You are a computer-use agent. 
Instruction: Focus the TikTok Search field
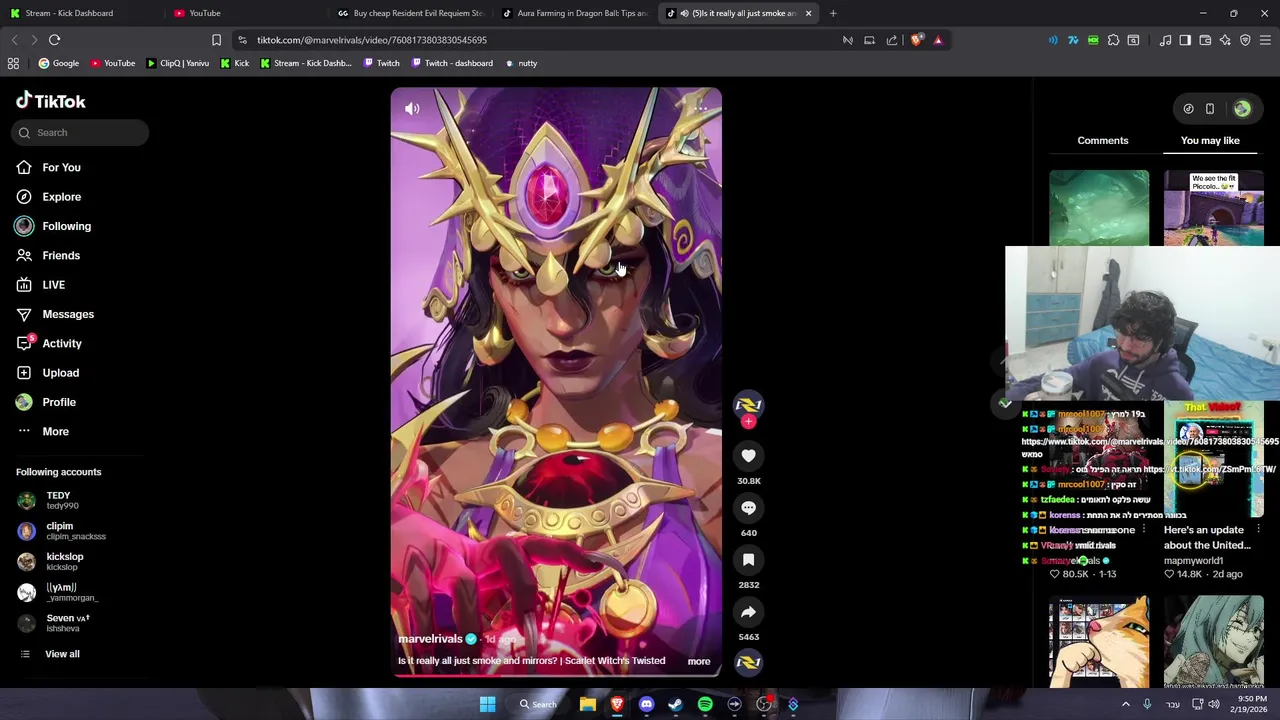(x=81, y=132)
